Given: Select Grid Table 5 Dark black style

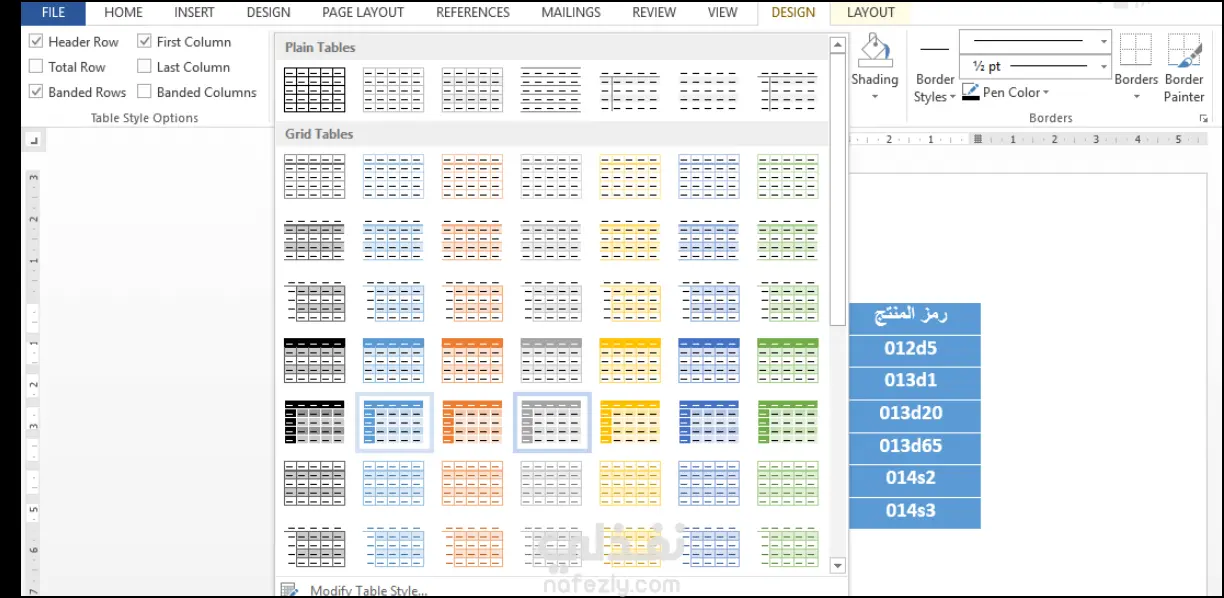Looking at the screenshot, I should [315, 422].
